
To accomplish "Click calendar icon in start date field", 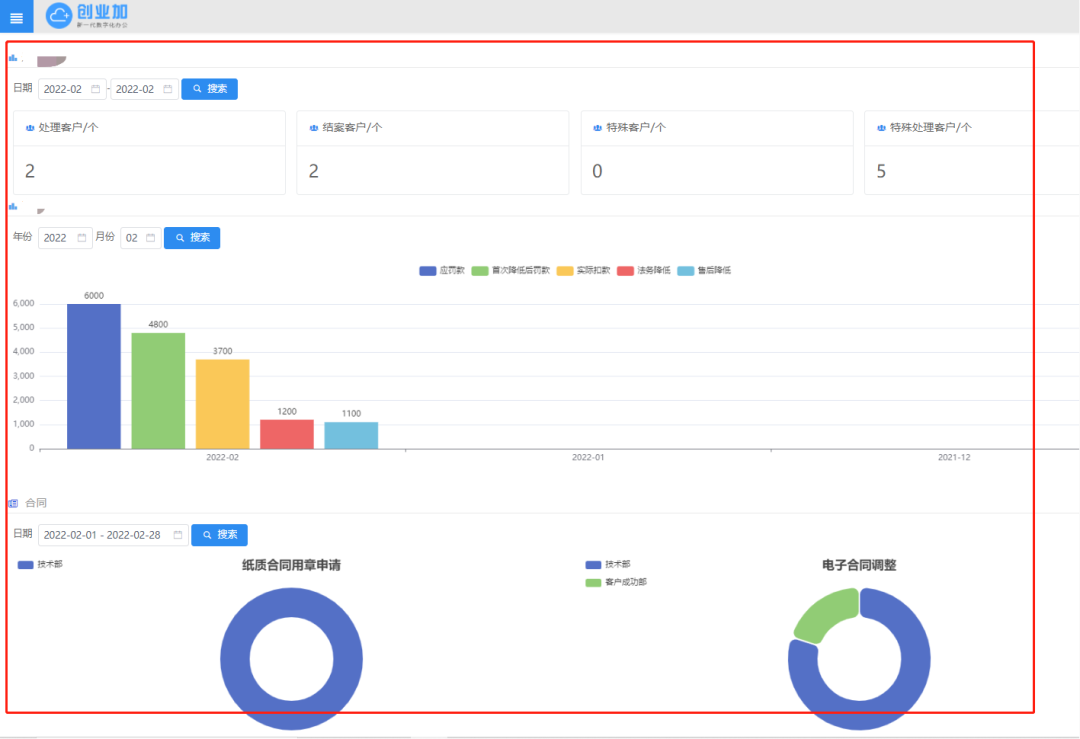I will (x=96, y=89).
